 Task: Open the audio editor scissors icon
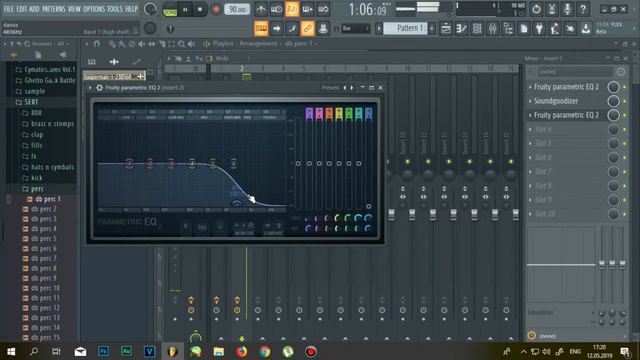tap(552, 9)
